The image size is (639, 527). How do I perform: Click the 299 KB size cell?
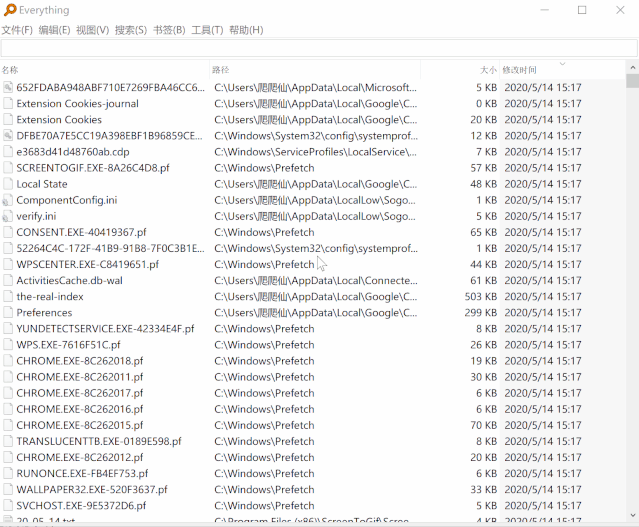click(x=480, y=313)
